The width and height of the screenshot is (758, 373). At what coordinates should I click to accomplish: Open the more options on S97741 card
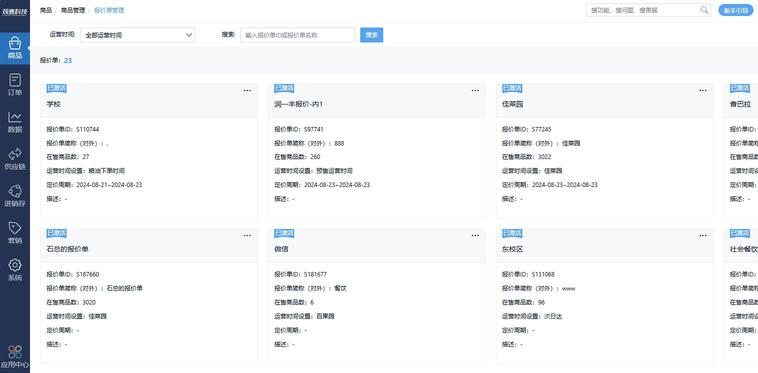pos(475,90)
